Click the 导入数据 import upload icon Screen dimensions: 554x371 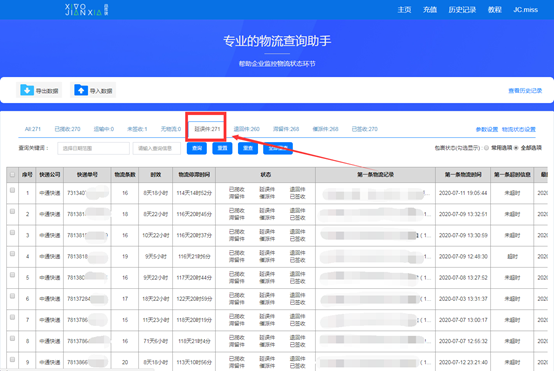click(81, 90)
